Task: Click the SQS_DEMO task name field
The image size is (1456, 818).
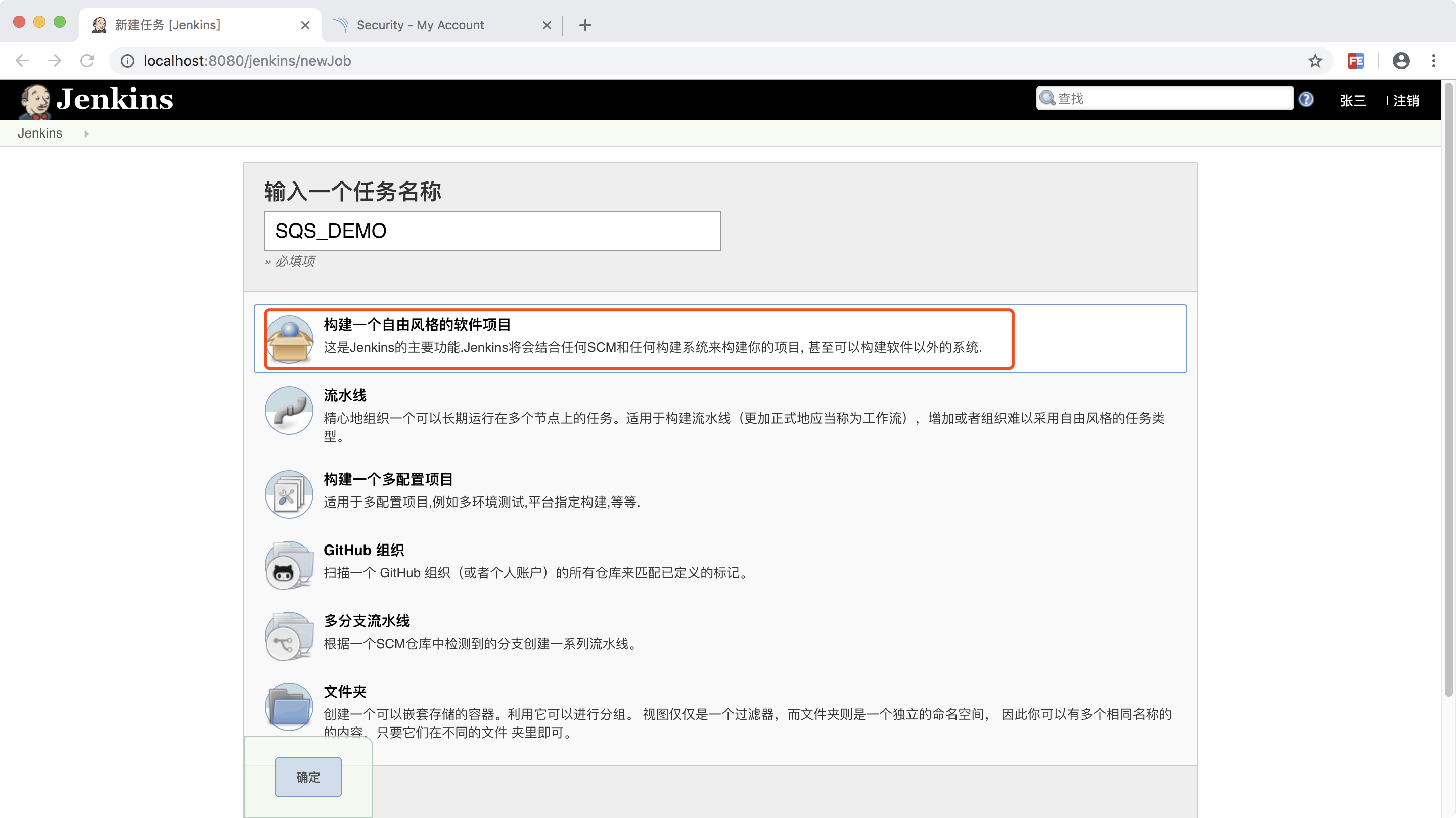Action: (x=492, y=231)
